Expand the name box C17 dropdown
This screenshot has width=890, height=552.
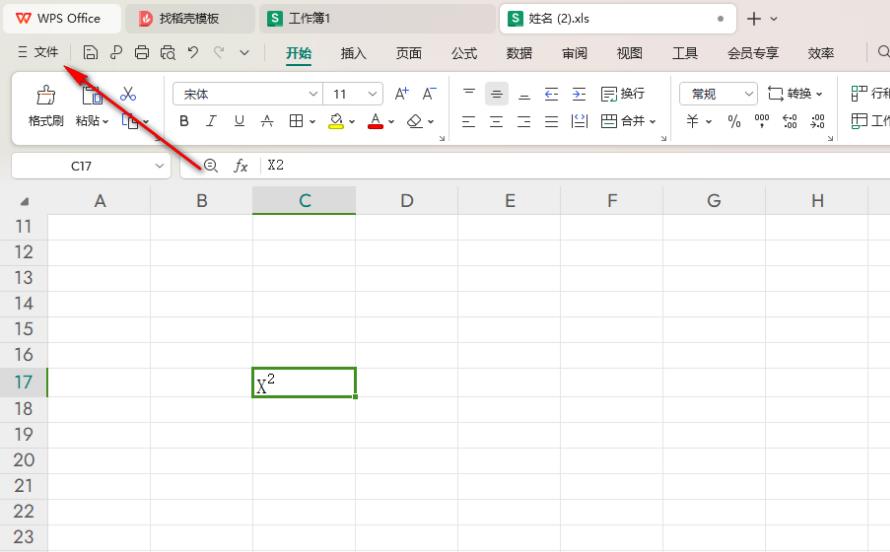159,166
